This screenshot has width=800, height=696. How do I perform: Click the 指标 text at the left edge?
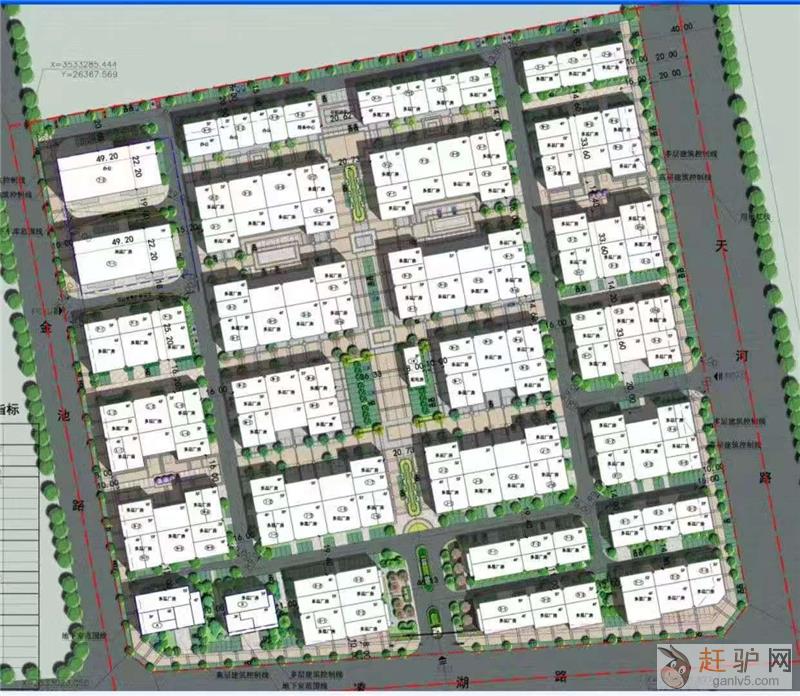(x=9, y=409)
